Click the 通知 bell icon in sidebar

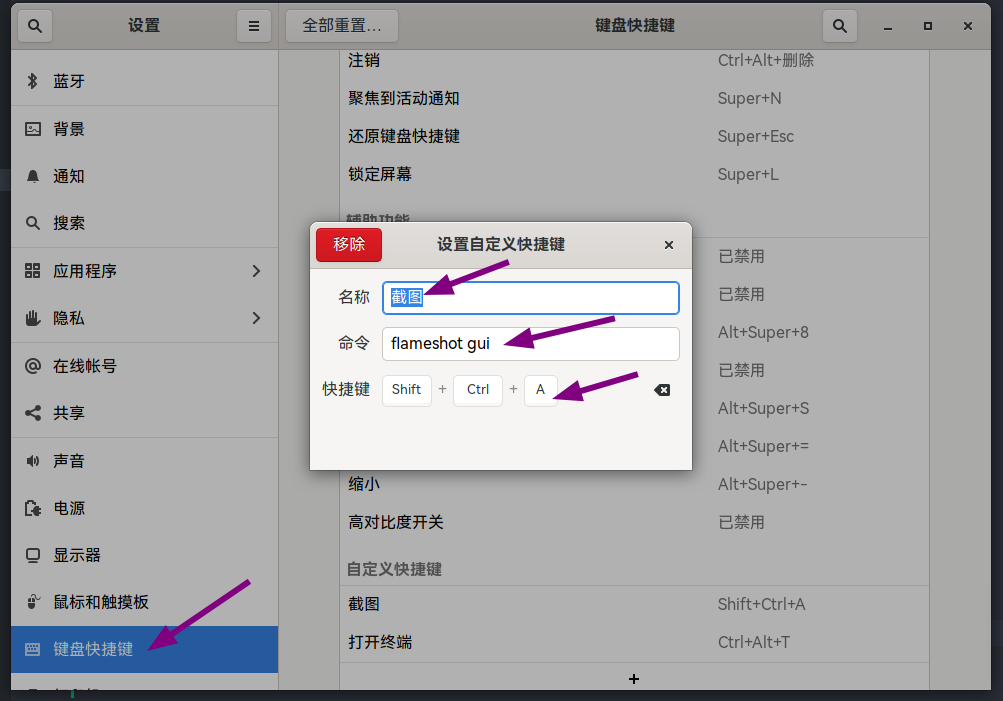33,176
